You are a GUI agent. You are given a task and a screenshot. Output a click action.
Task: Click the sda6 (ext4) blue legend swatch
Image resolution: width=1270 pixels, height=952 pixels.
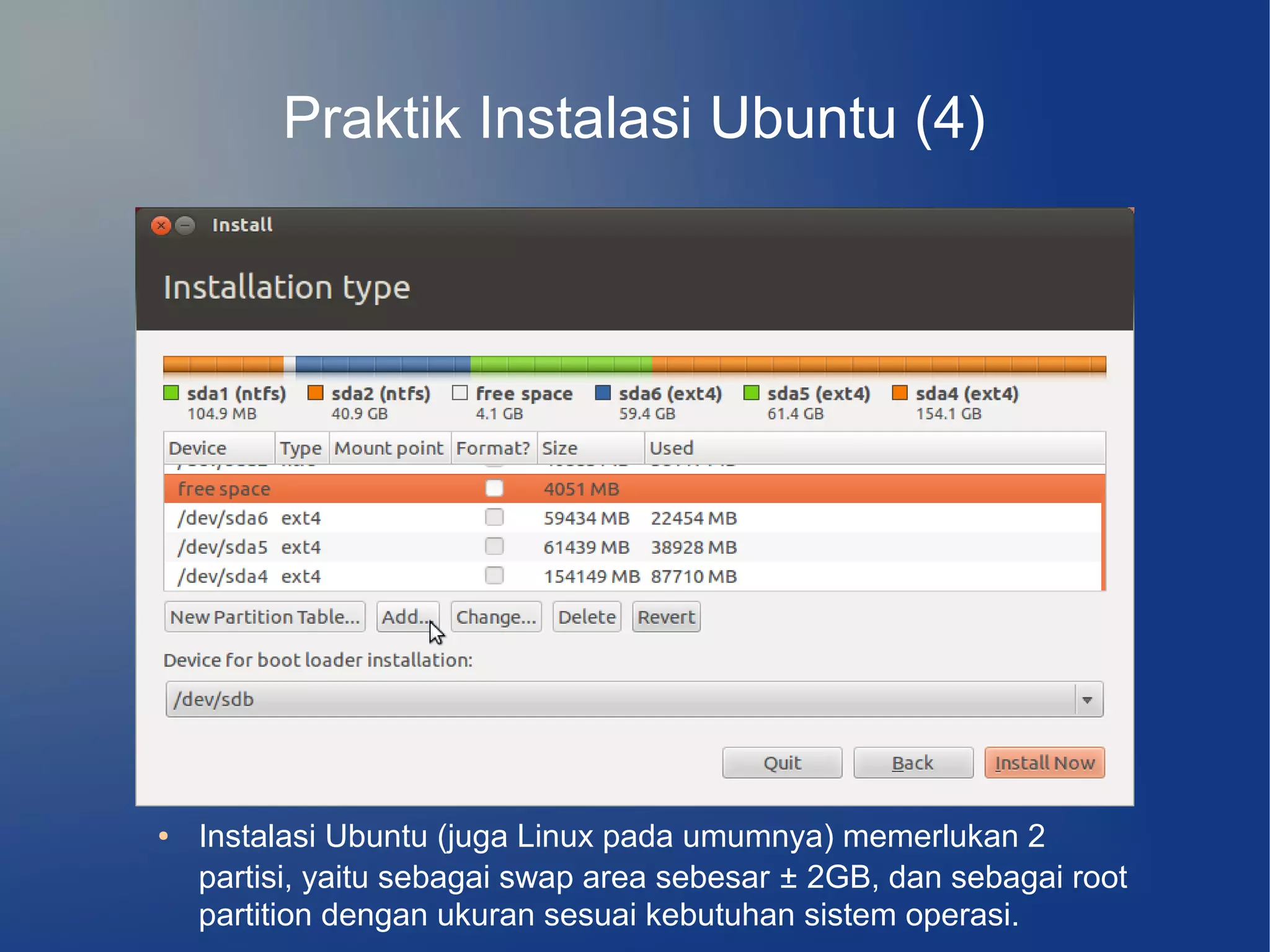603,393
